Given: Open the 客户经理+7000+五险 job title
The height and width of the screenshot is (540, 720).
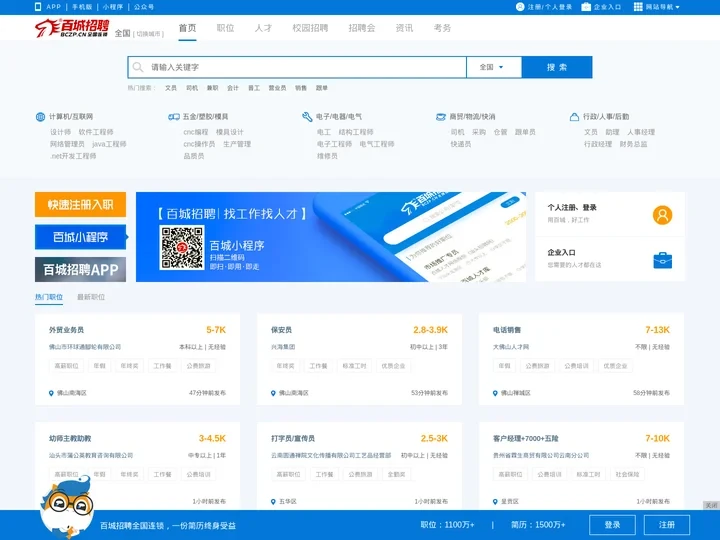Looking at the screenshot, I should tap(526, 439).
